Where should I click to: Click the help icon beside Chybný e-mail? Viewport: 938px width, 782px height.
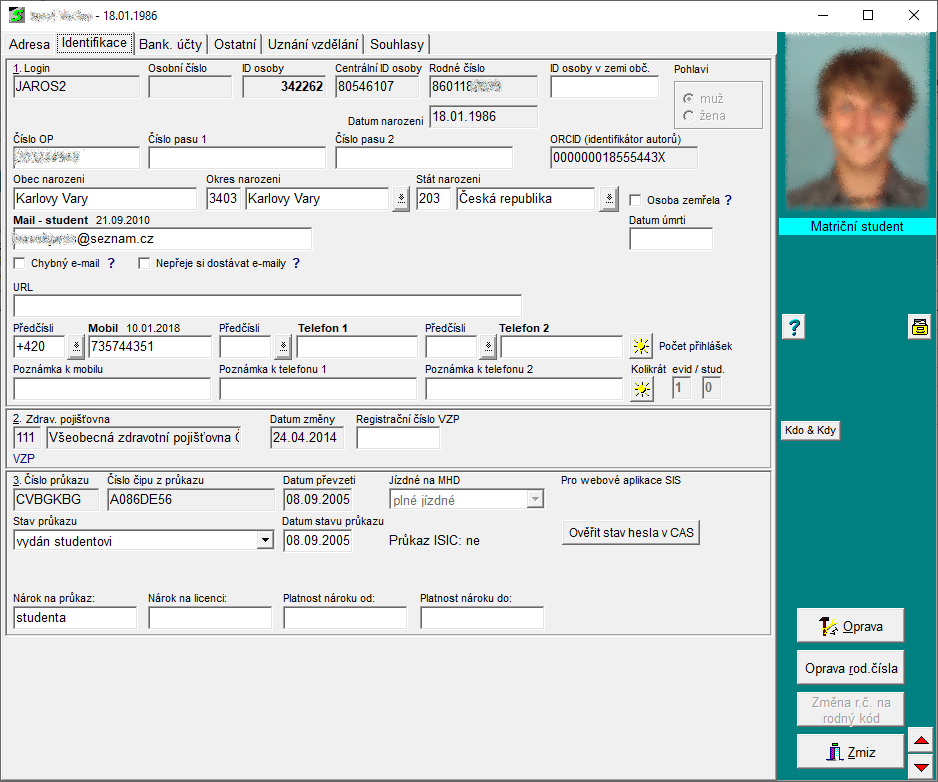pyautogui.click(x=111, y=264)
